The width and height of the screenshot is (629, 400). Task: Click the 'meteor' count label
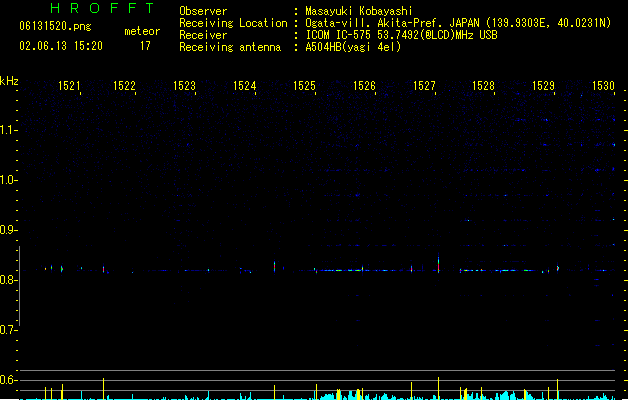point(142,31)
